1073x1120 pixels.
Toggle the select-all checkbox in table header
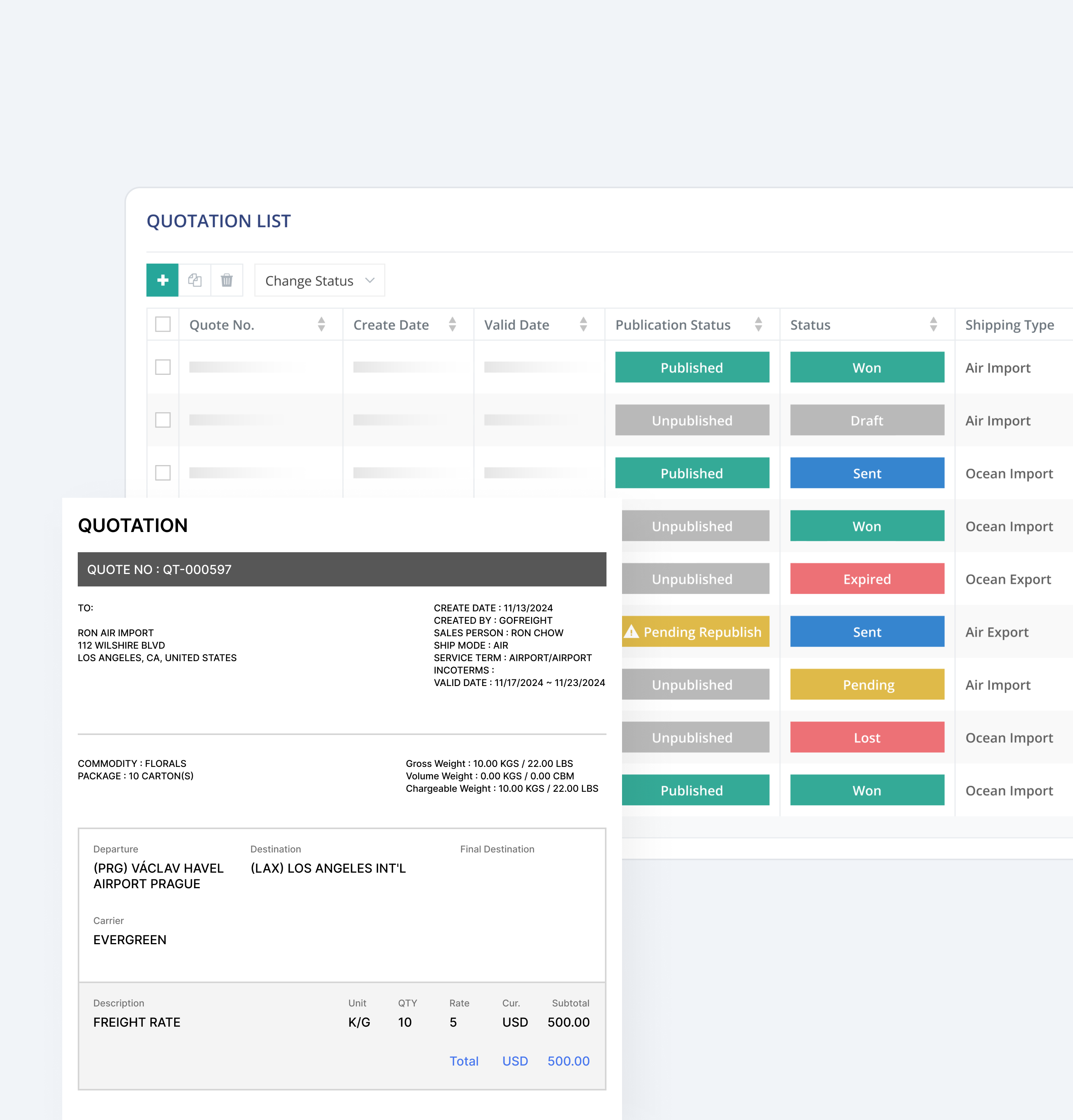pos(163,325)
